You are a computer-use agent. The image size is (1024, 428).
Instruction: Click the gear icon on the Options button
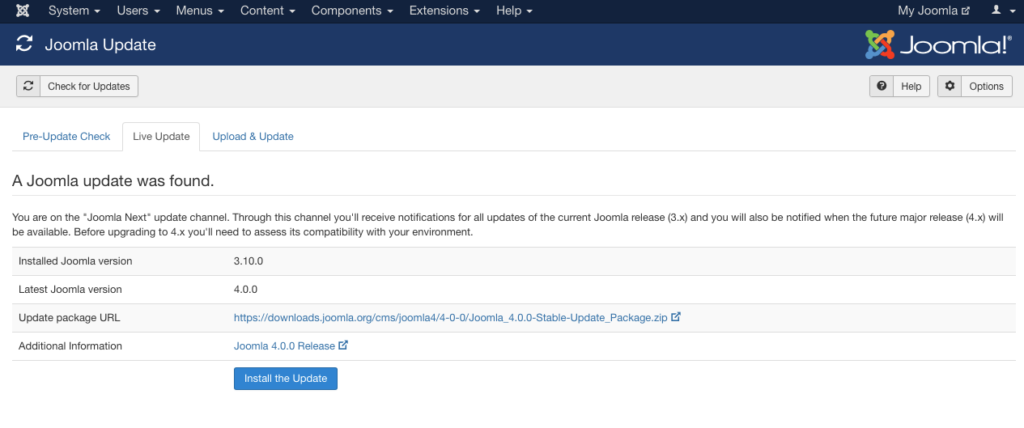tap(949, 87)
